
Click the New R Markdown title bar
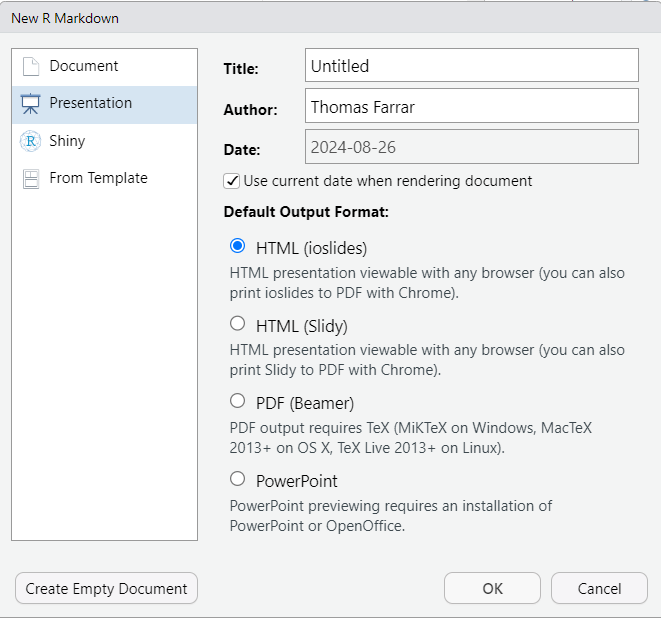pos(330,18)
